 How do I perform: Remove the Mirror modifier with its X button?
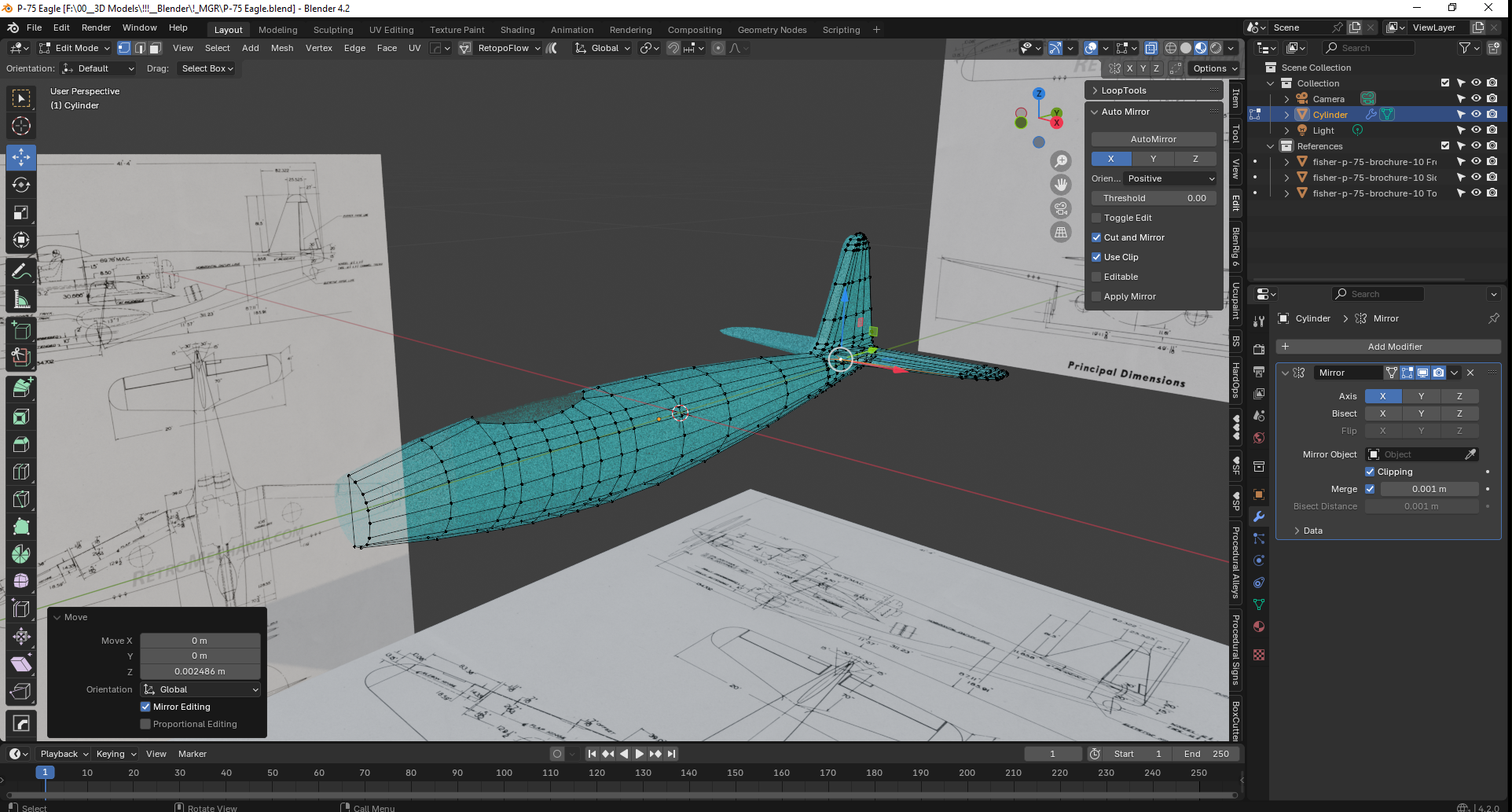coord(1470,373)
